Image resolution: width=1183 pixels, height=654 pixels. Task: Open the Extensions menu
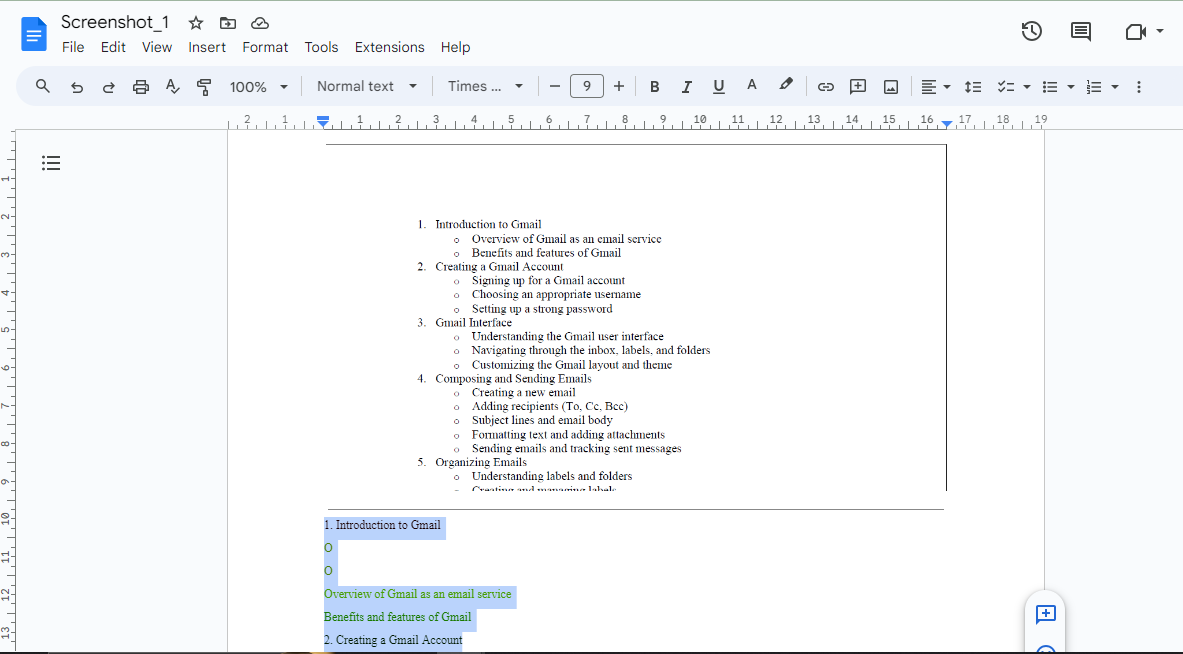[x=389, y=47]
